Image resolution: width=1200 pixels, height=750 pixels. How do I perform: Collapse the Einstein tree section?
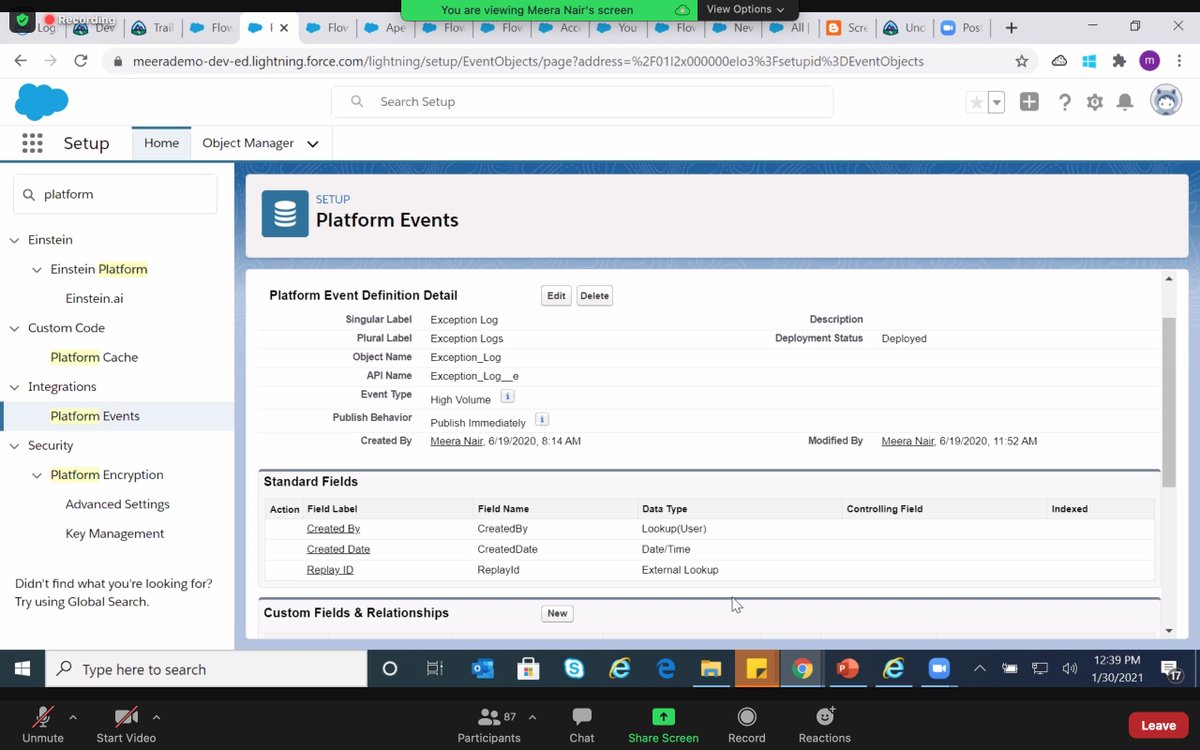[15, 240]
